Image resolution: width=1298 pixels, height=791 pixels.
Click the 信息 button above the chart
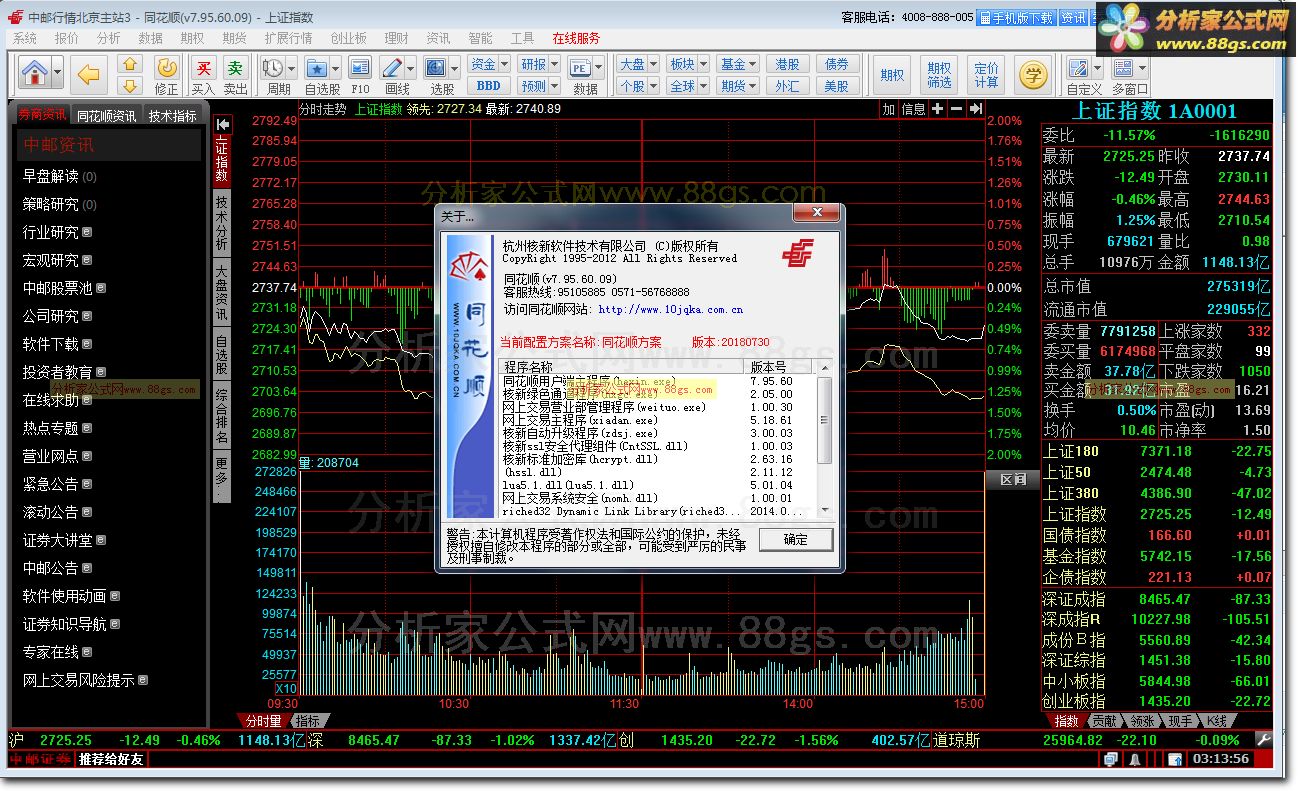click(913, 109)
